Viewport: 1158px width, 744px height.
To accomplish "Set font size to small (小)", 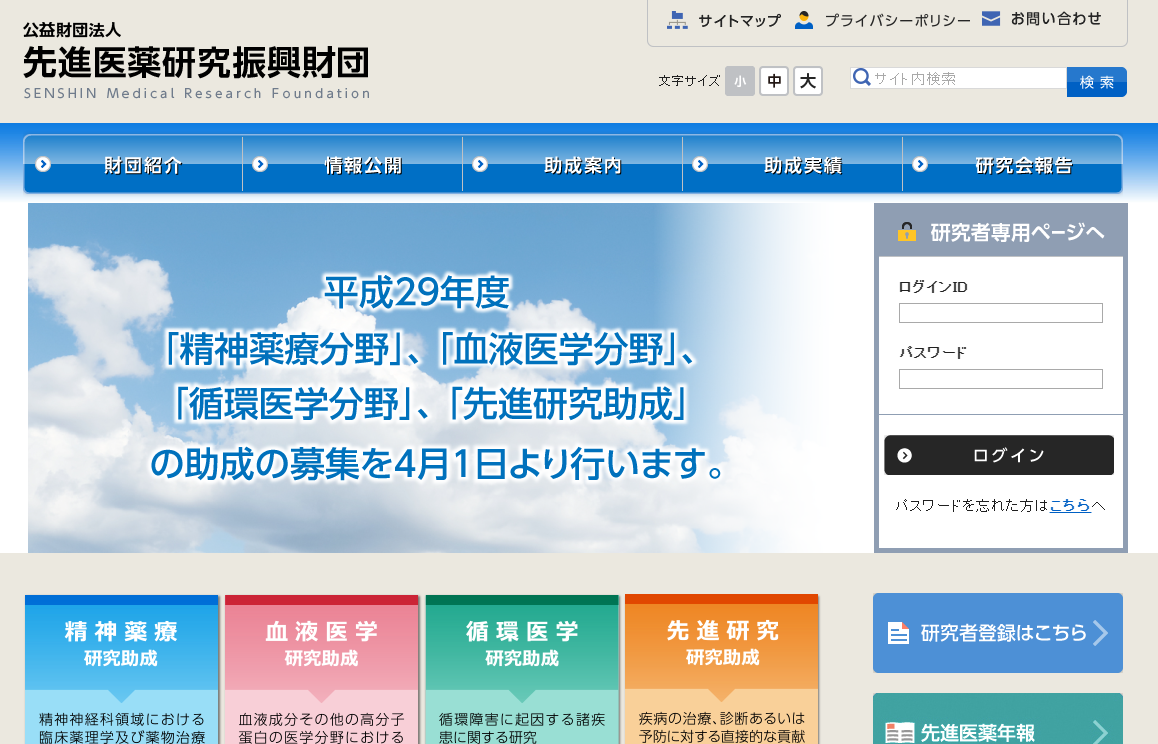I will (x=740, y=81).
